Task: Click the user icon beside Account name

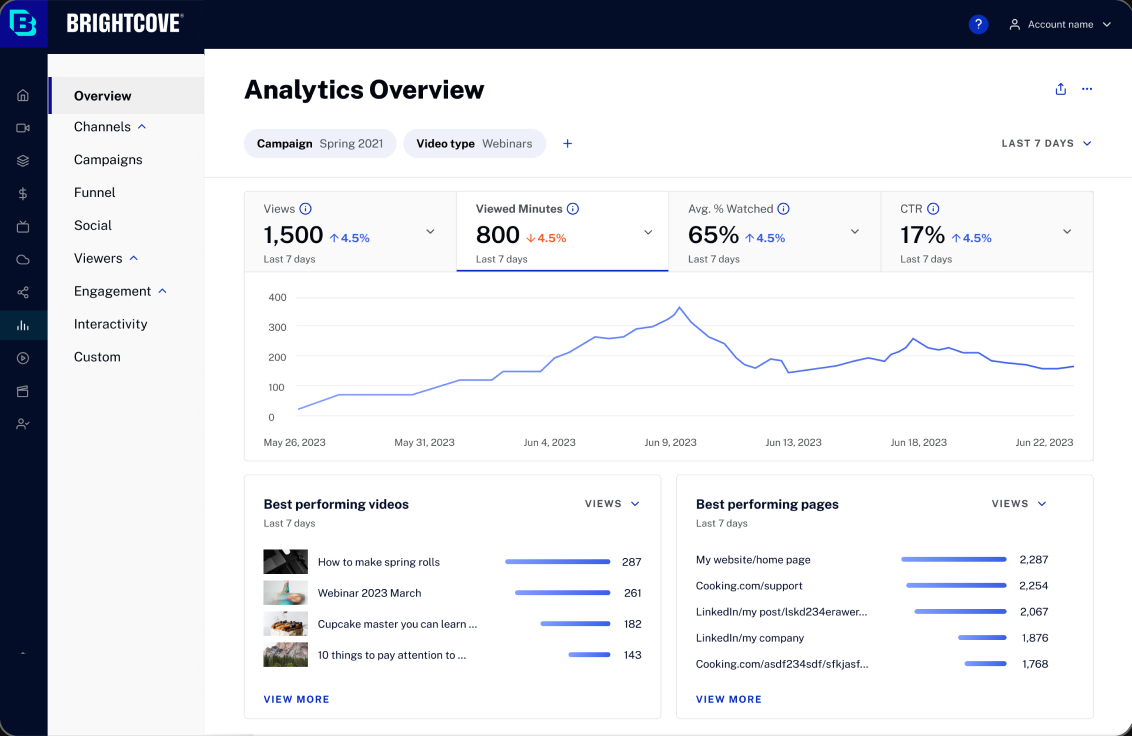Action: tap(1014, 25)
